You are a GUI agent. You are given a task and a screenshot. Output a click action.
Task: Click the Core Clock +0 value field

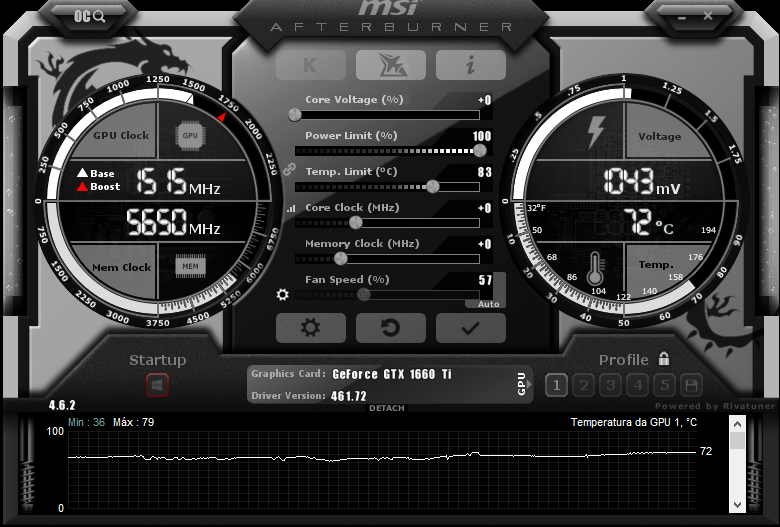click(x=485, y=208)
